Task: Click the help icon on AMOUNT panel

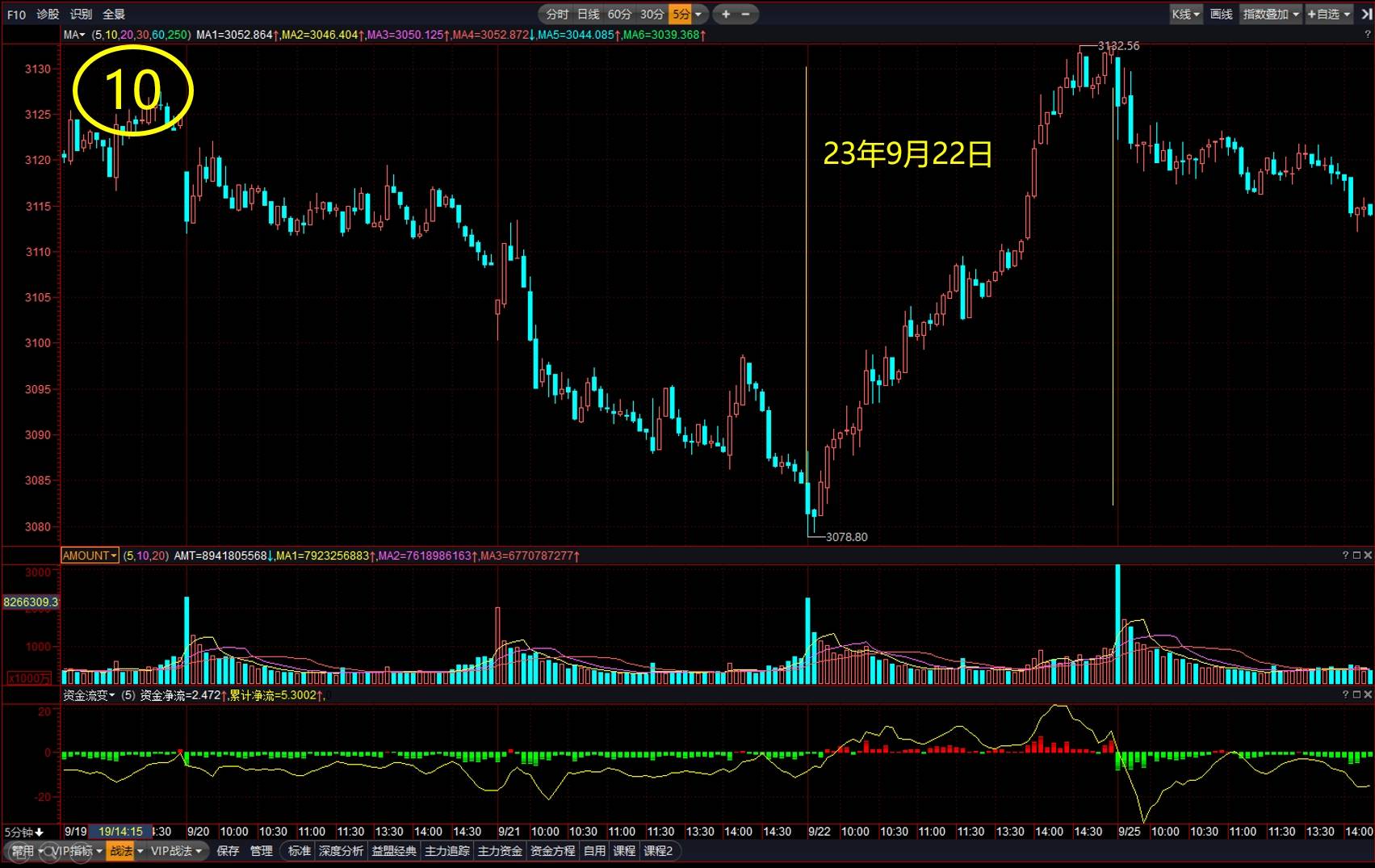Action: click(x=1345, y=556)
